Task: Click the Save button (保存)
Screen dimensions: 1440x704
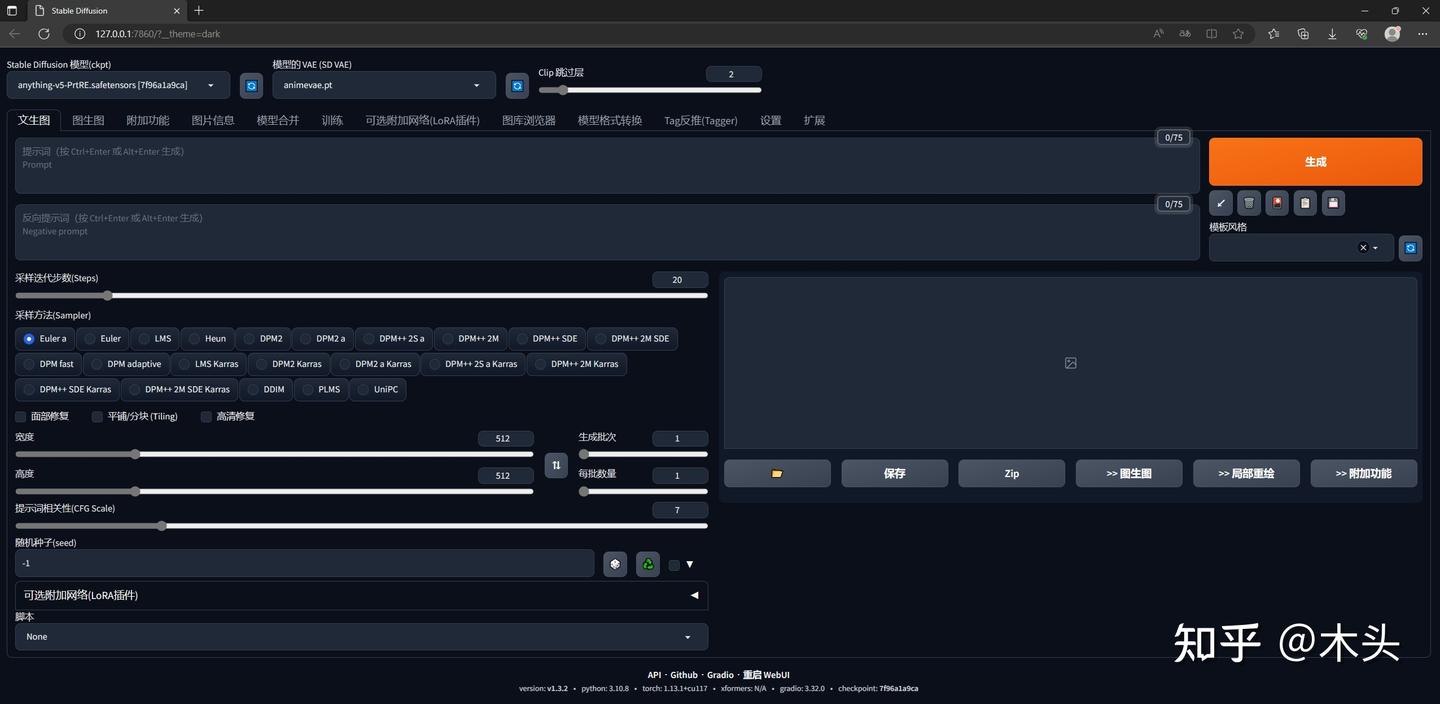Action: (894, 473)
